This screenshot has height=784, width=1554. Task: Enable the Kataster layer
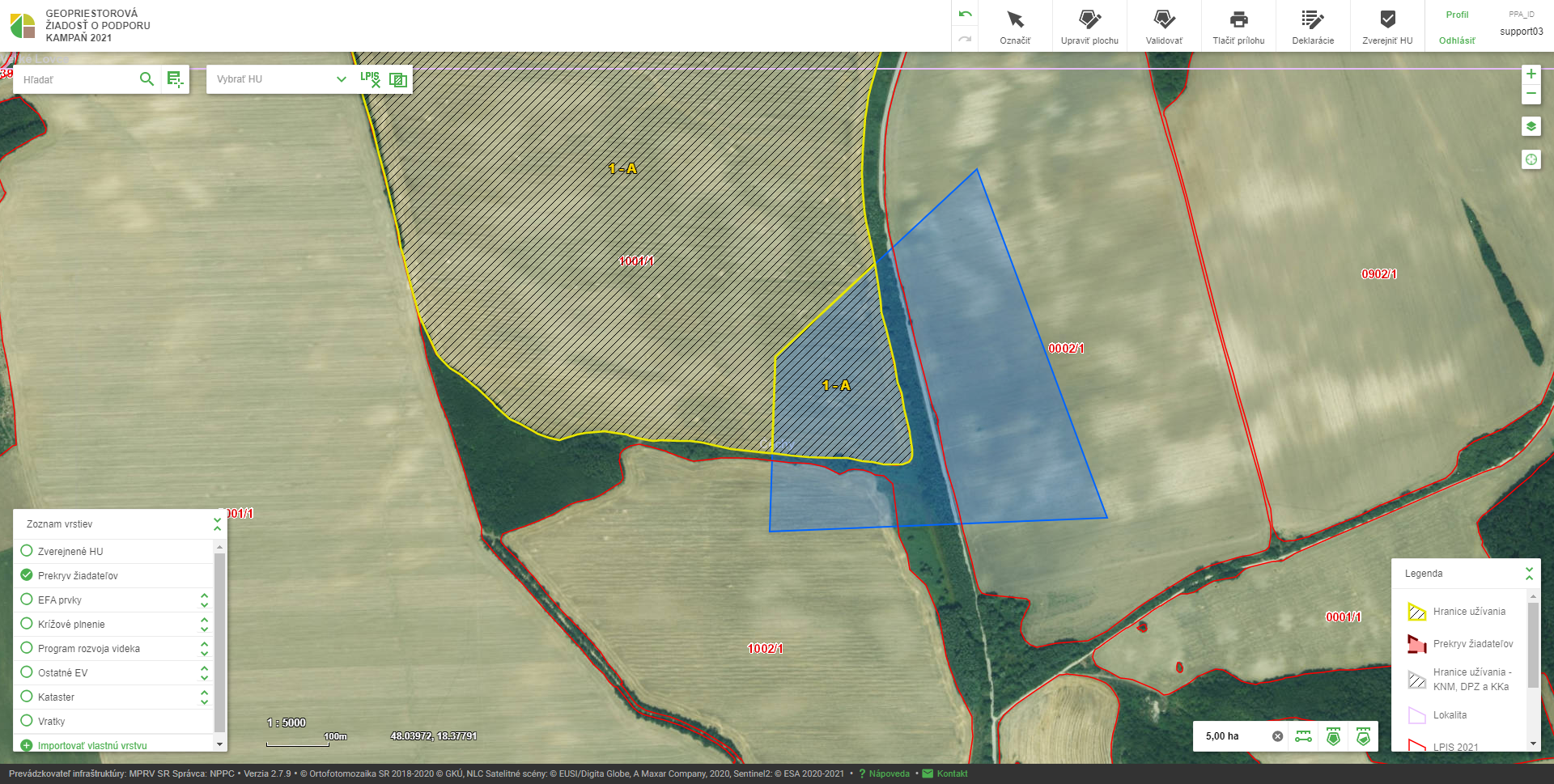point(27,697)
